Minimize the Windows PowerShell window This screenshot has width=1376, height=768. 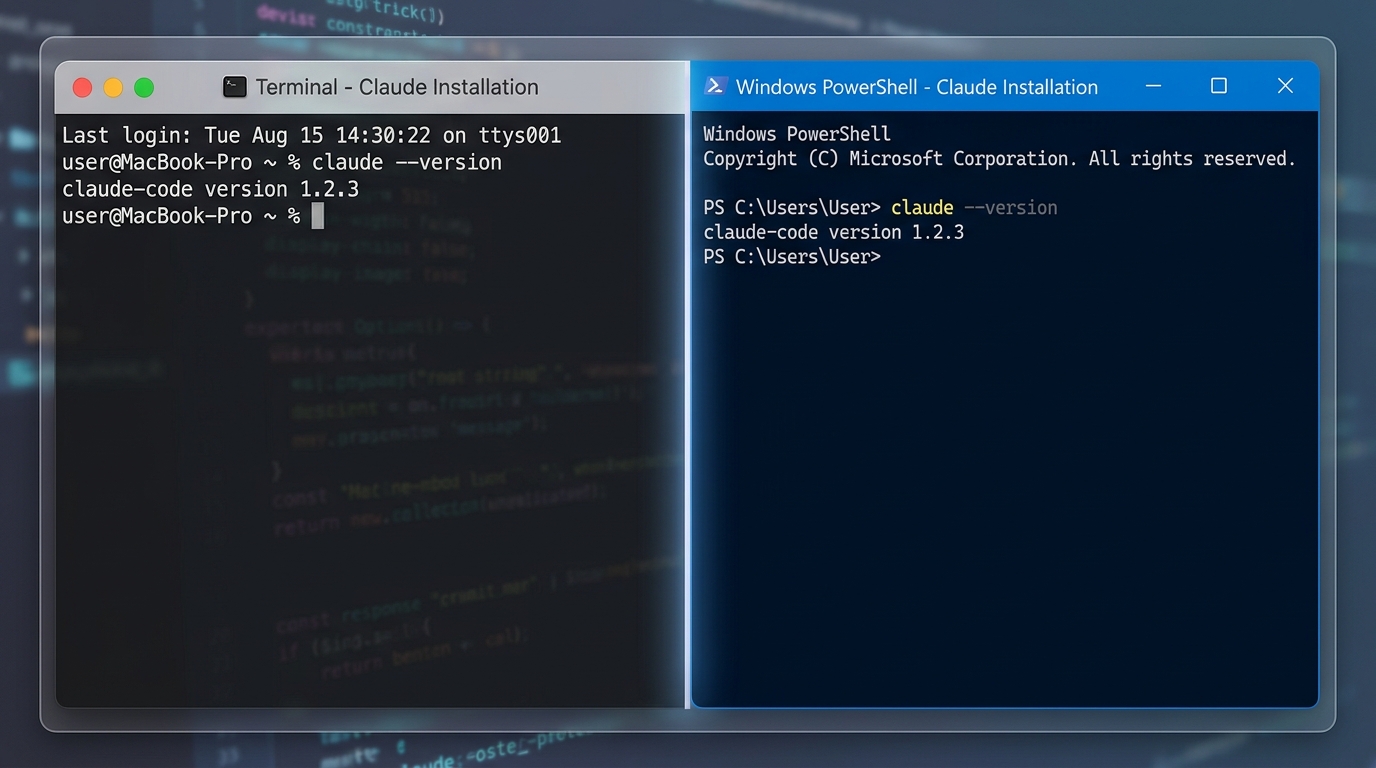[x=1153, y=86]
